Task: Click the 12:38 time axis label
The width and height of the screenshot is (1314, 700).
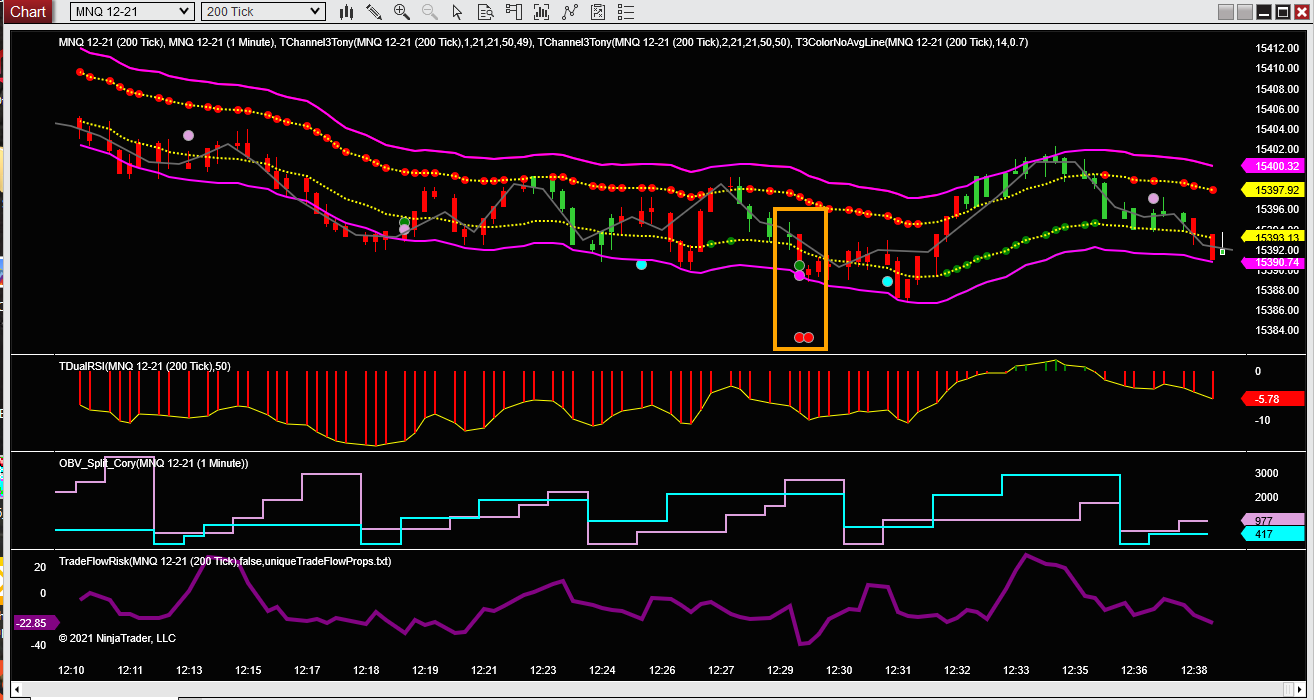Action: (x=1193, y=670)
